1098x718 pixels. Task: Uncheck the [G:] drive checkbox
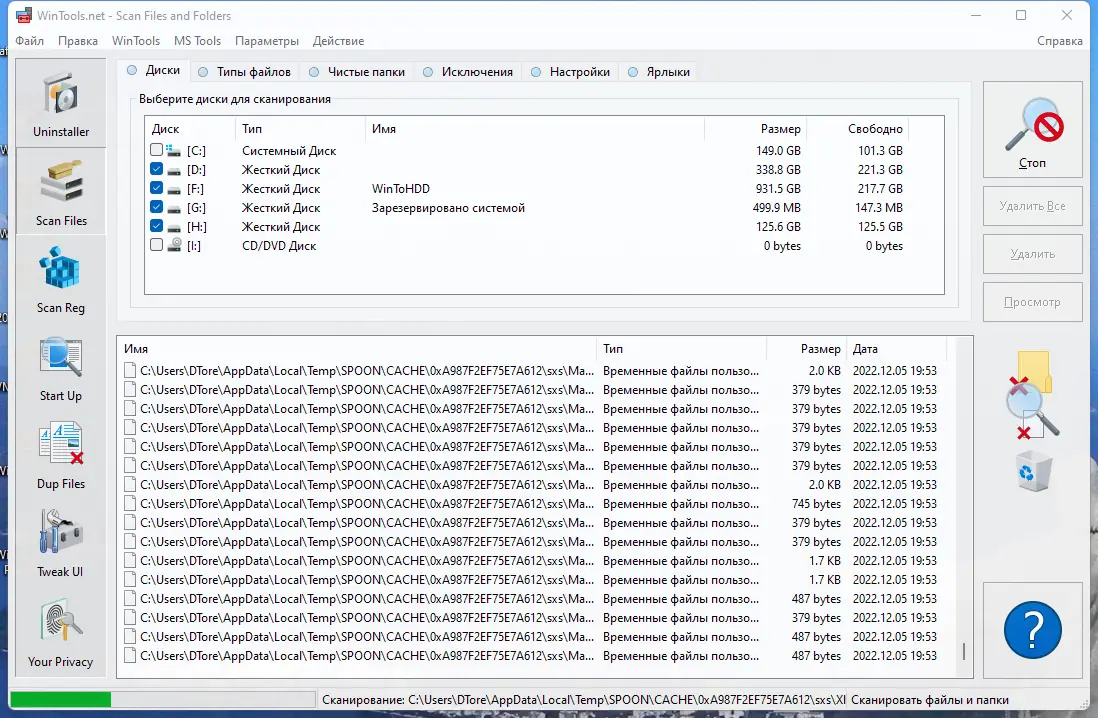coord(156,207)
